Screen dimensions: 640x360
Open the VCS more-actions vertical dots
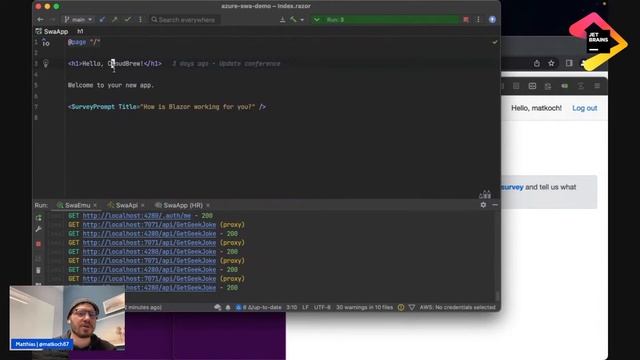[x=140, y=20]
